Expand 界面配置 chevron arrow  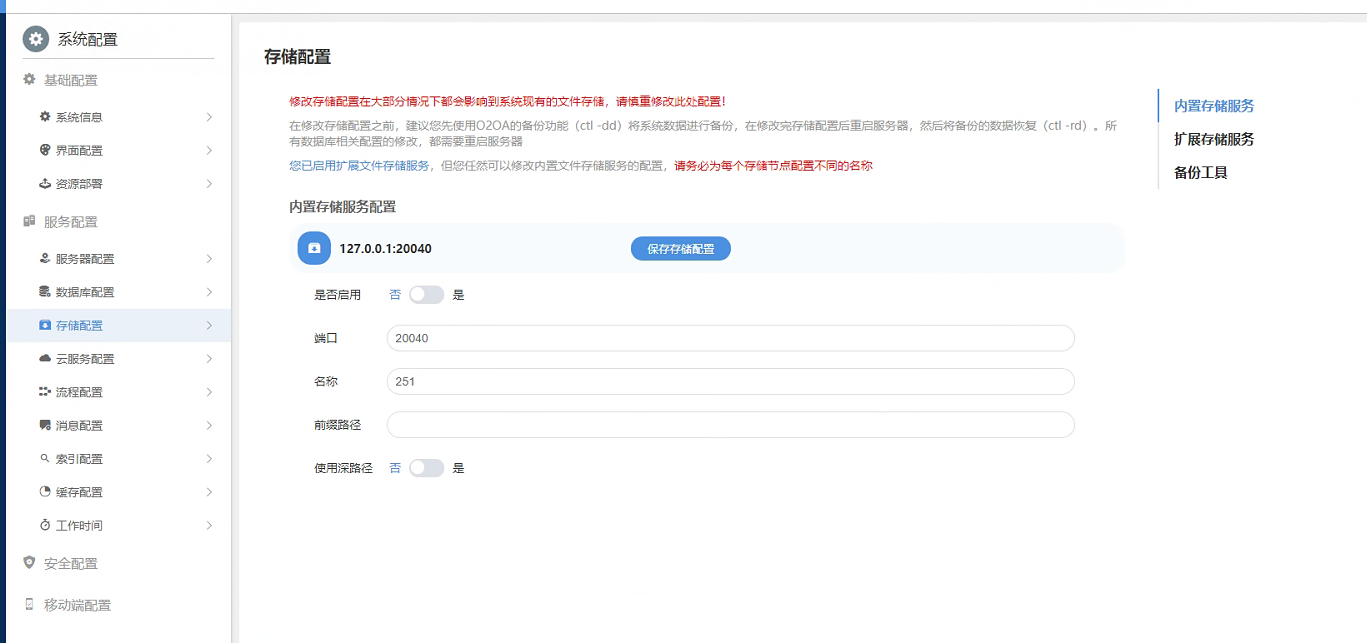[209, 150]
